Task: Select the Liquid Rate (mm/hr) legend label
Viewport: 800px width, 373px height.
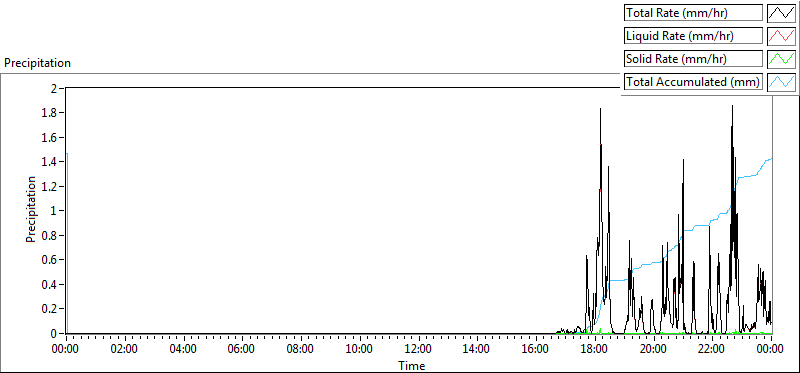Action: [693, 36]
